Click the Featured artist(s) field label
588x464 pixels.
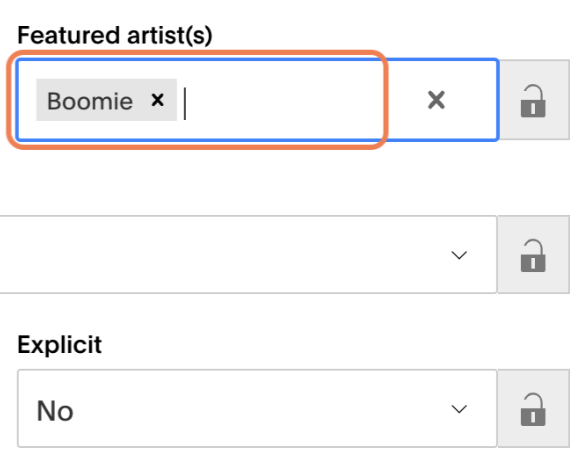(x=115, y=35)
